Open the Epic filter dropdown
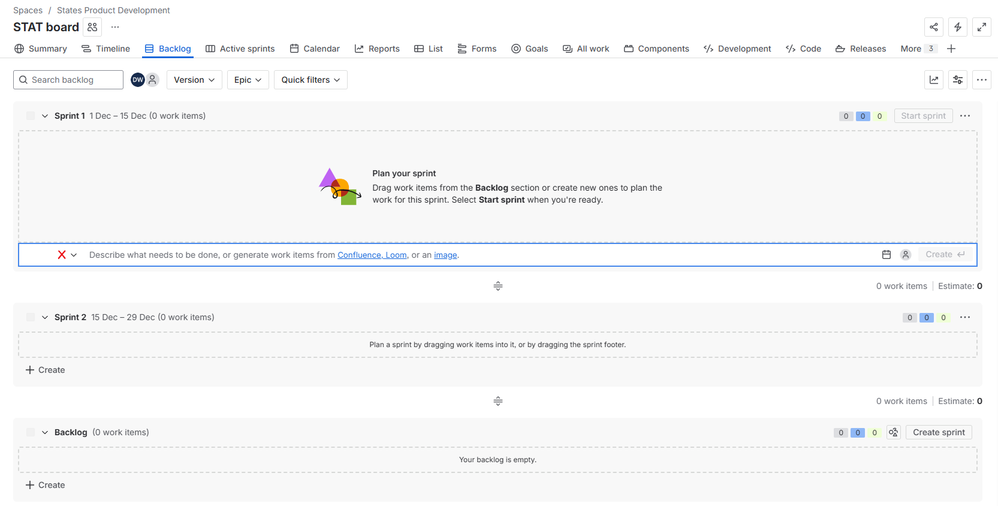The height and width of the screenshot is (506, 998). [x=248, y=80]
